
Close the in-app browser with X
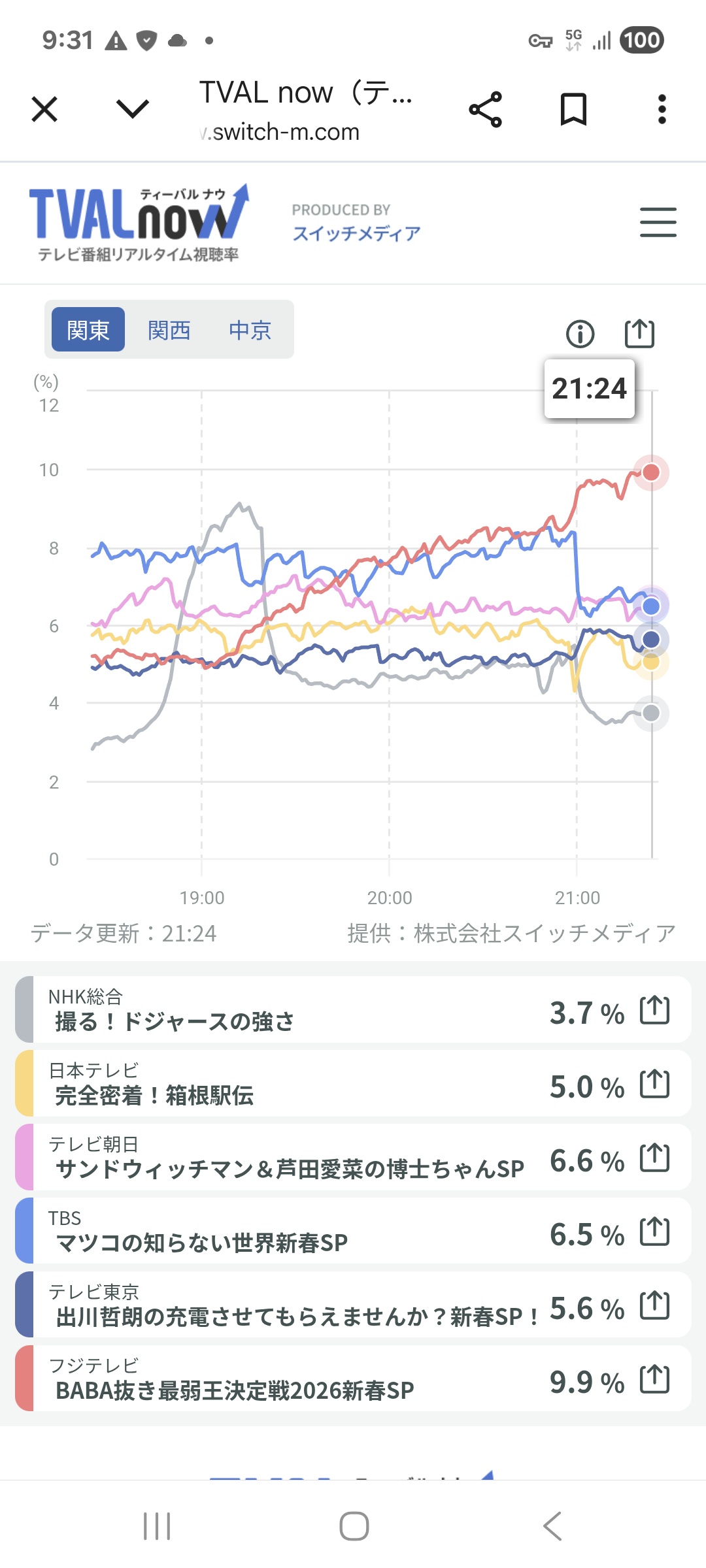44,109
